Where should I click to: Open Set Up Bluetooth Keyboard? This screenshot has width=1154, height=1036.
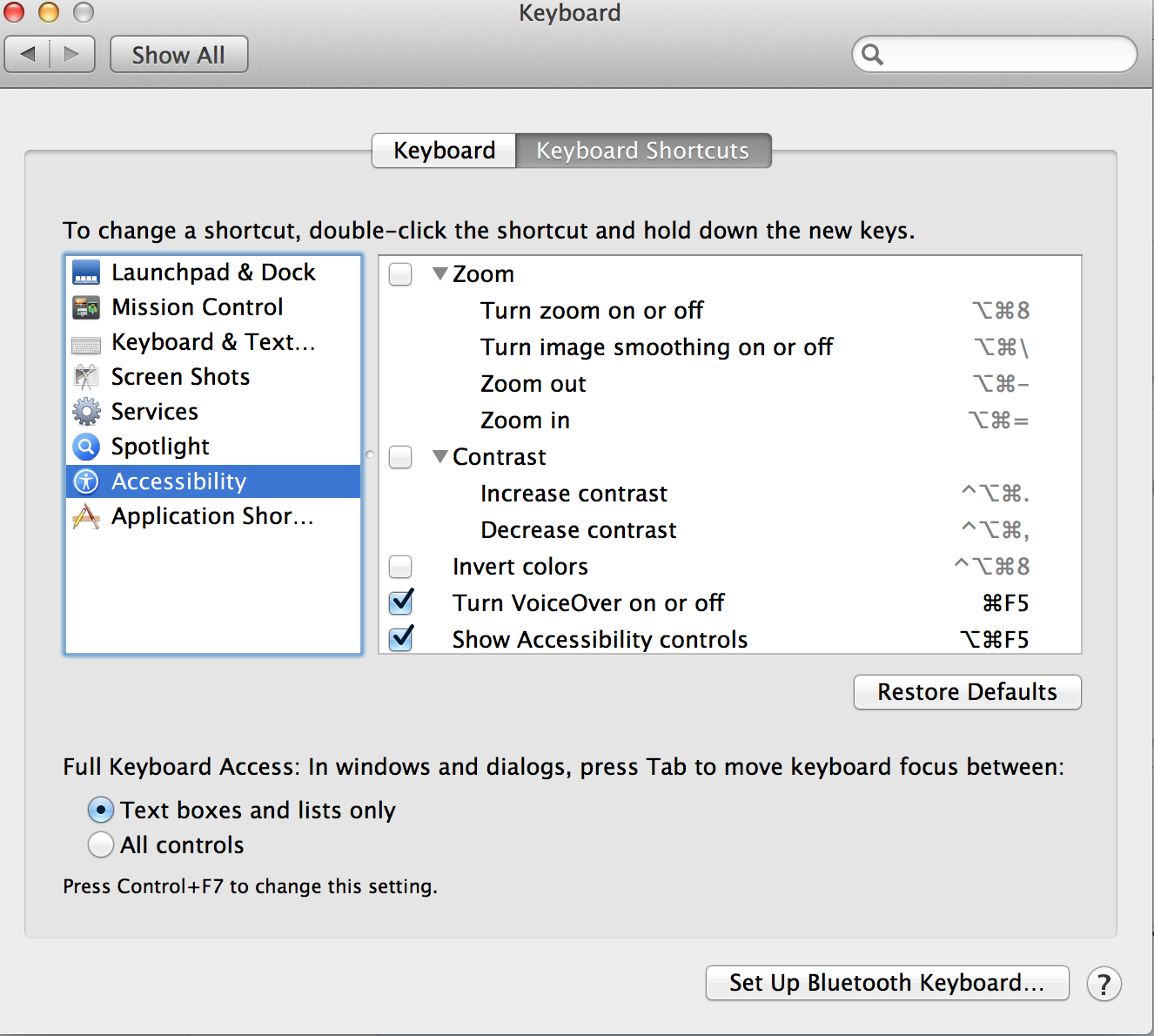click(886, 983)
